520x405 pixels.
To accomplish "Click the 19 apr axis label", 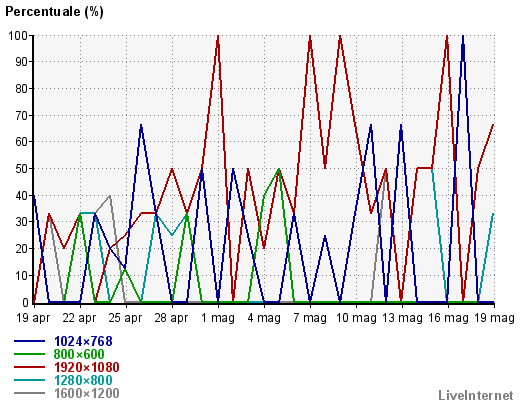I will coord(33,318).
